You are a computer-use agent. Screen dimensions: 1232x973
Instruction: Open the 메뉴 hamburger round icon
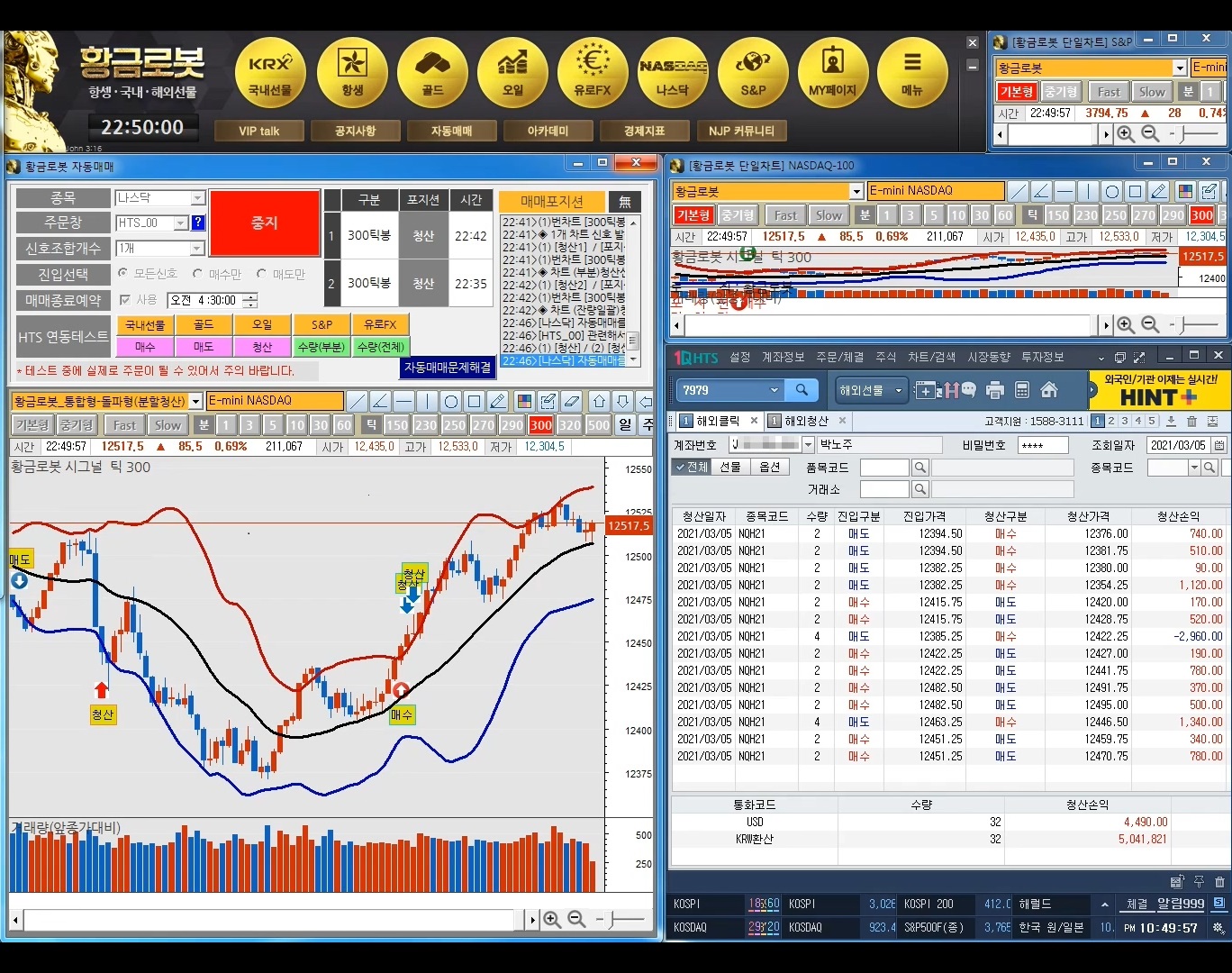click(912, 73)
